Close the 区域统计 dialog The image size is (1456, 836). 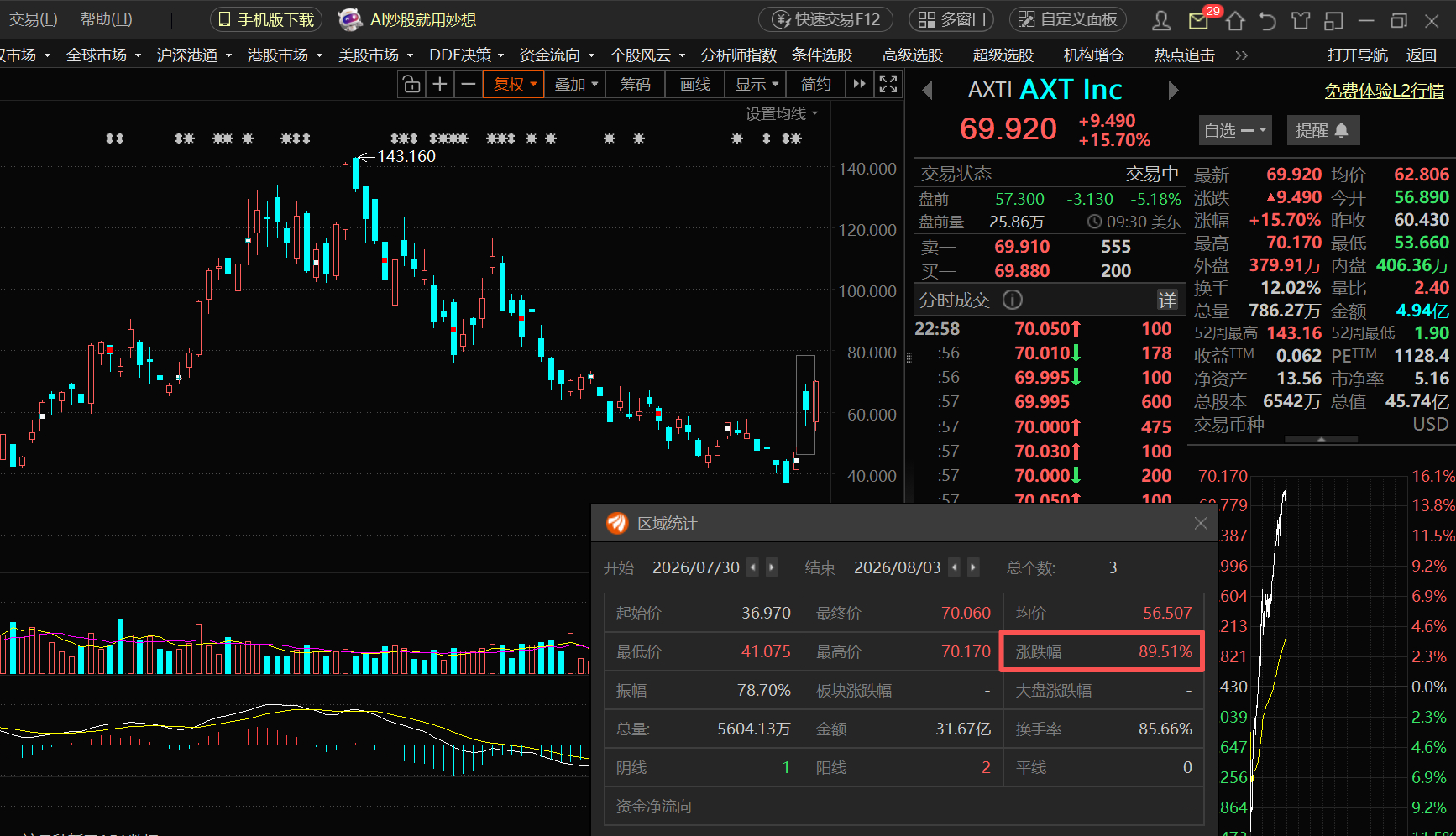point(1201,523)
